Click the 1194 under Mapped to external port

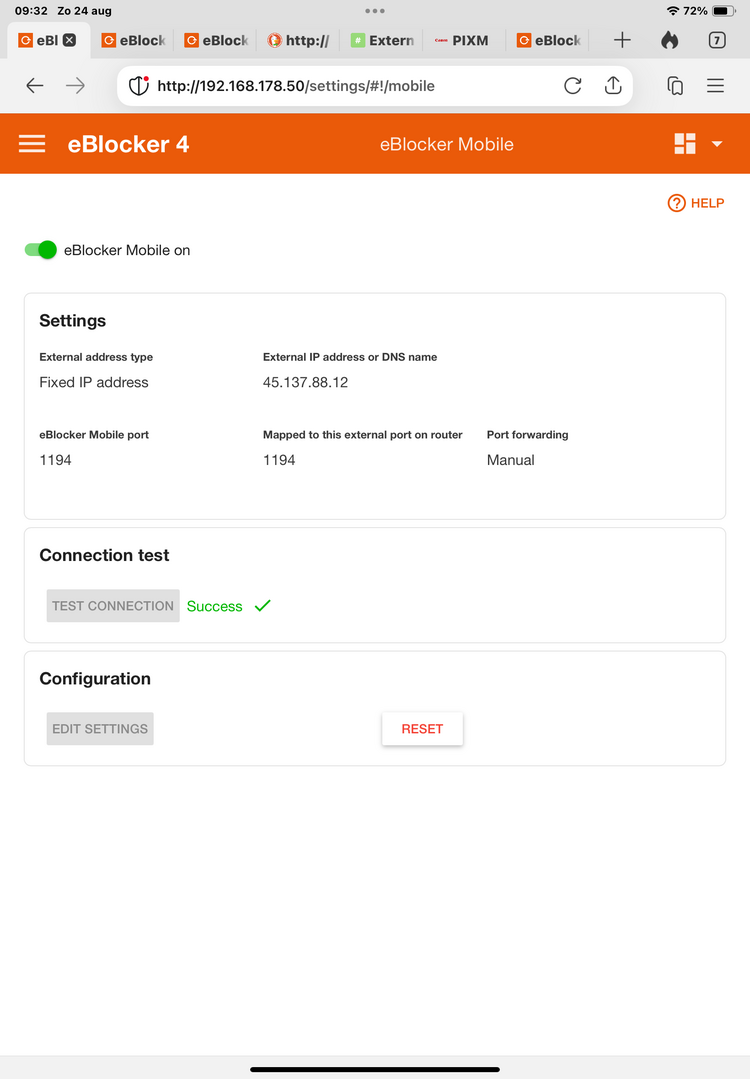point(279,460)
